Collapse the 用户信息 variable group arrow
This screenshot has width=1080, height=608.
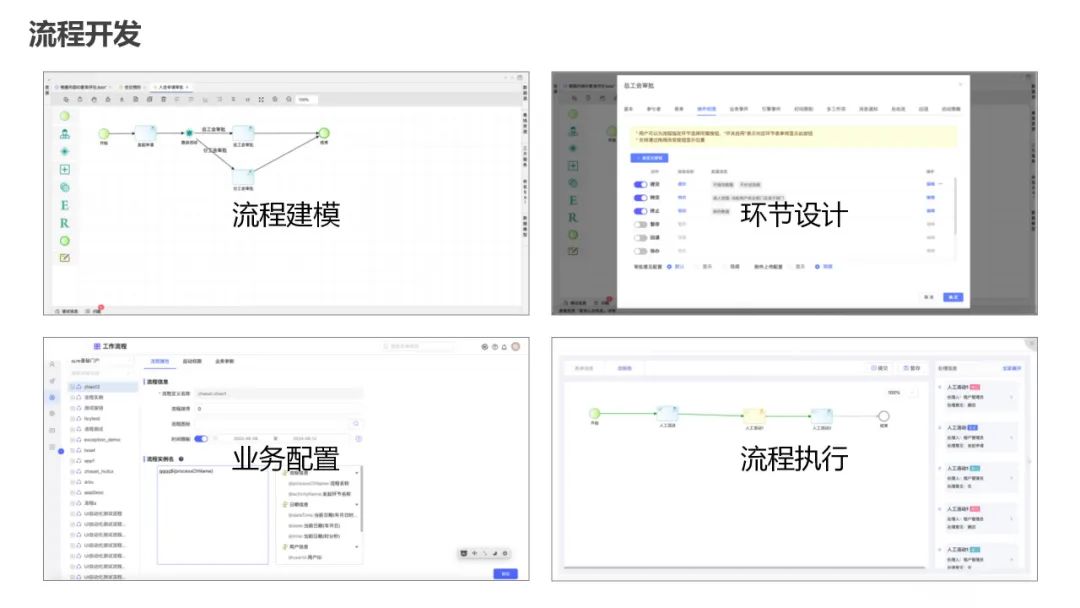[356, 547]
